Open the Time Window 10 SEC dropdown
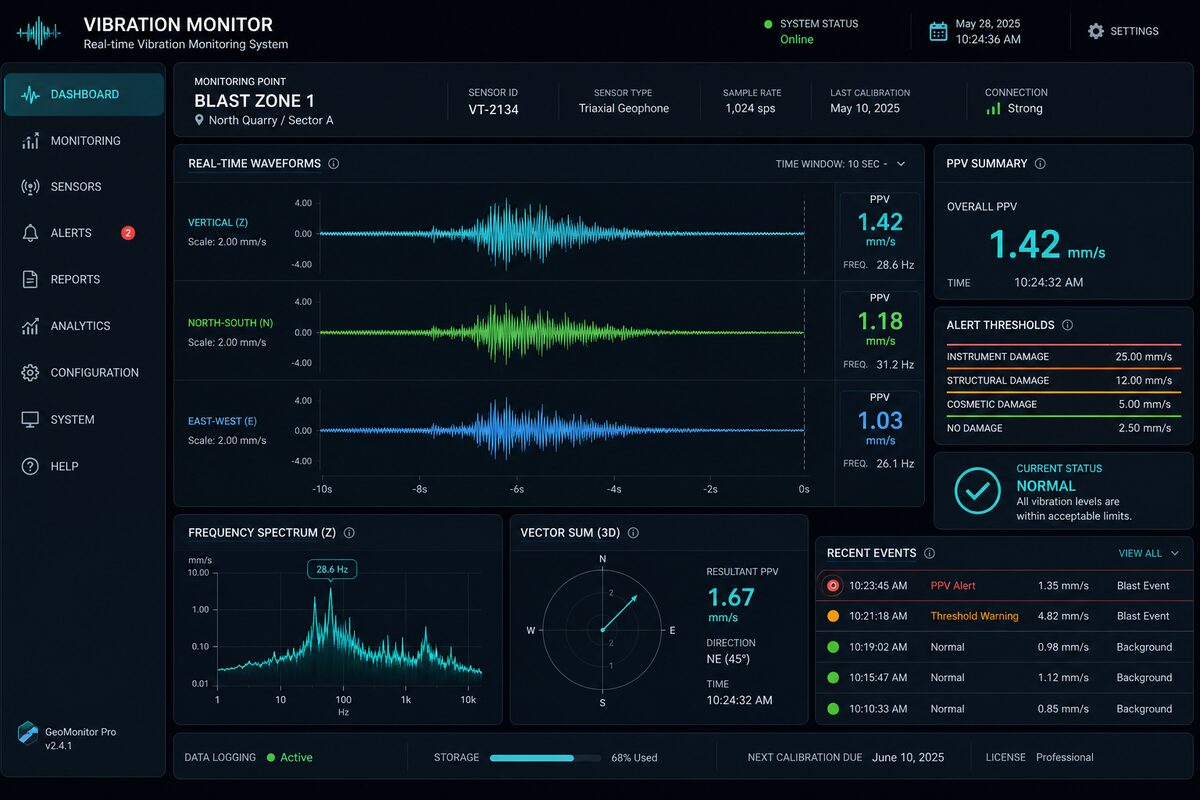Image resolution: width=1200 pixels, height=800 pixels. 840,163
